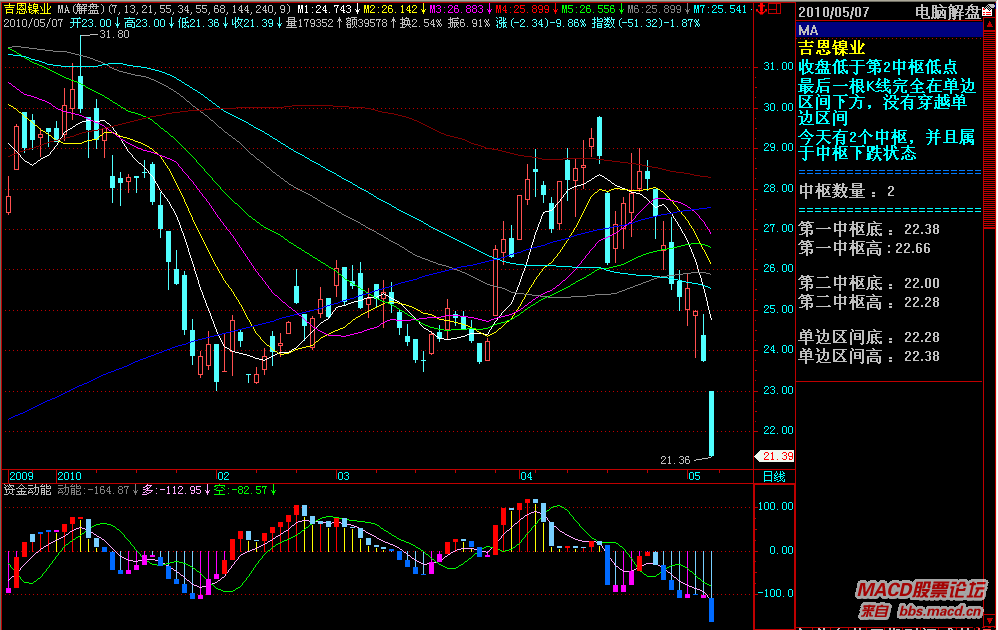Click the 第一中枢底：22.38 line

coord(869,229)
